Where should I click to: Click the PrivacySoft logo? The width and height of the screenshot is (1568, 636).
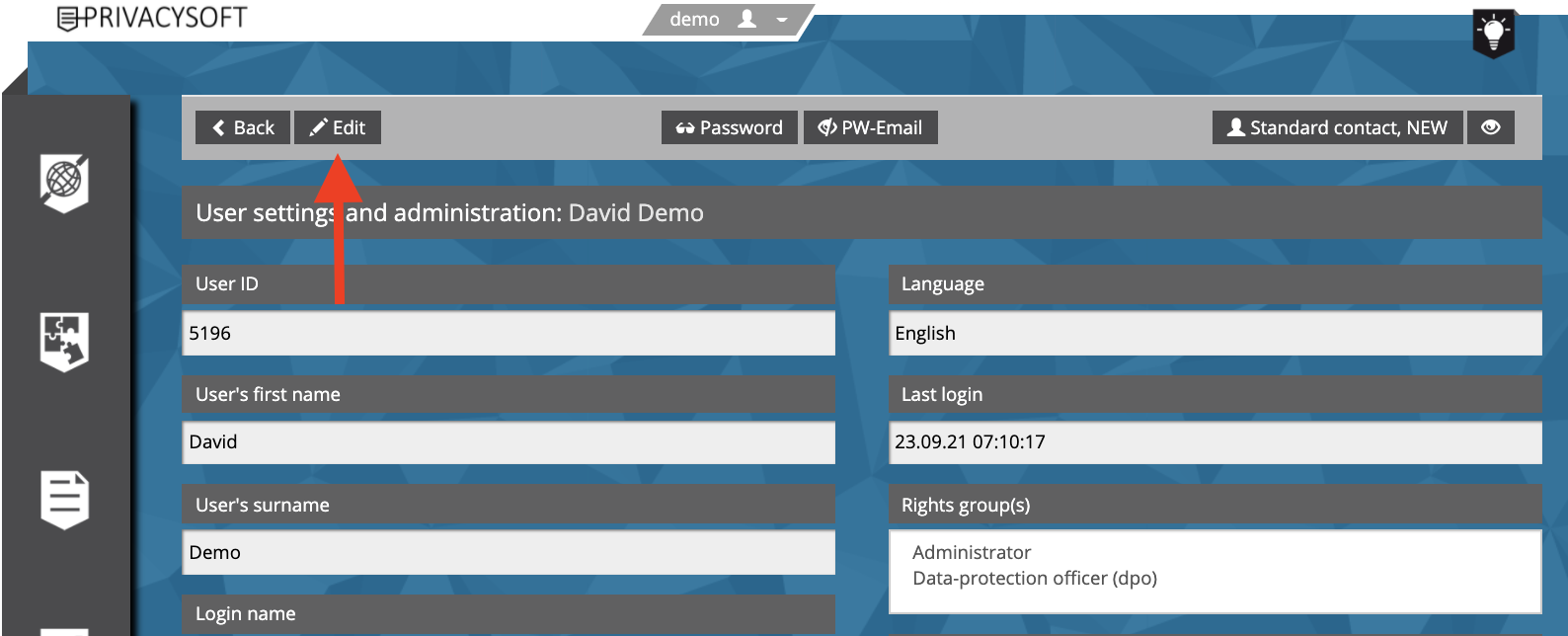point(152,18)
